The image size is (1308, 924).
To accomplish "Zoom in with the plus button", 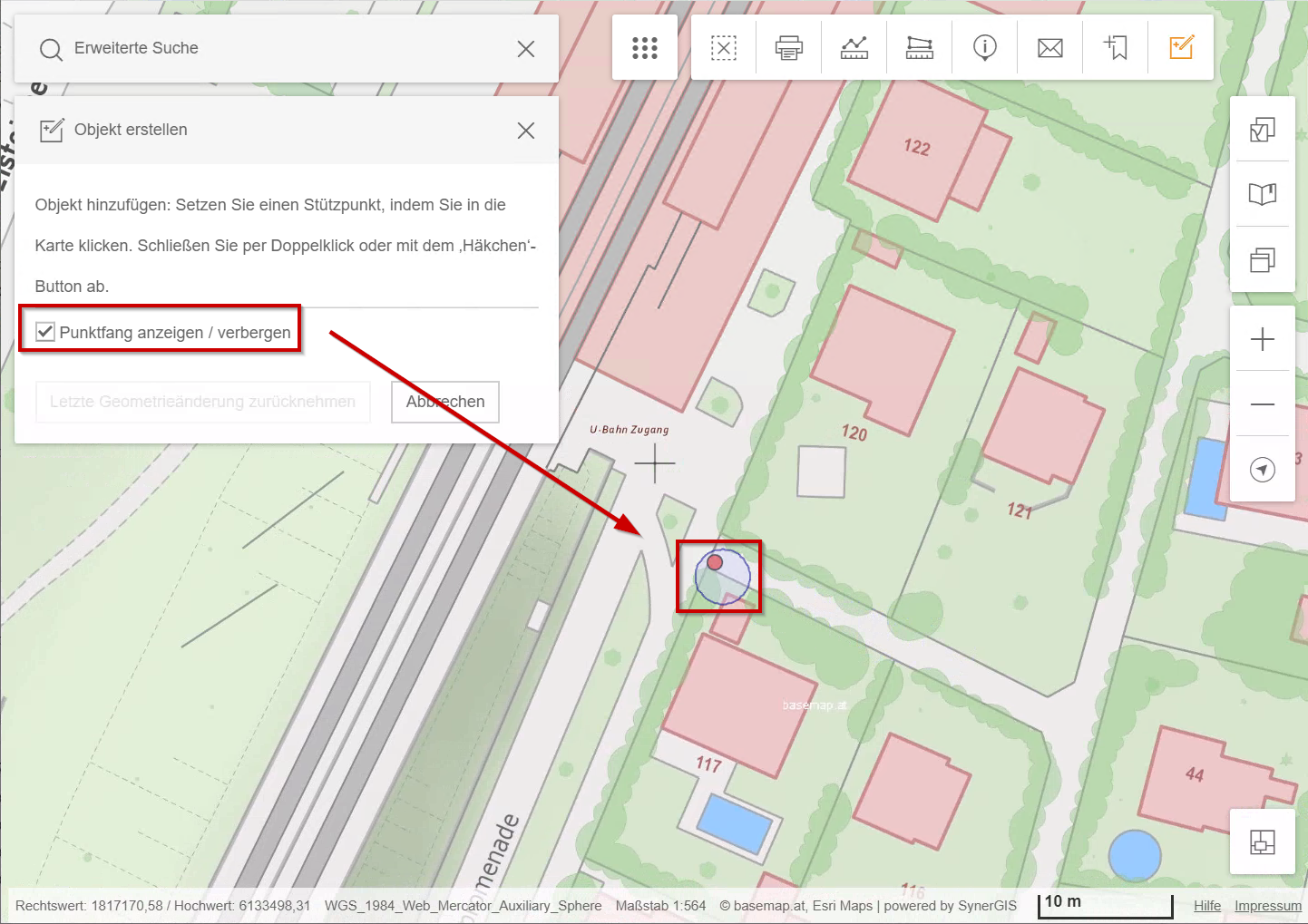I will click(x=1262, y=339).
